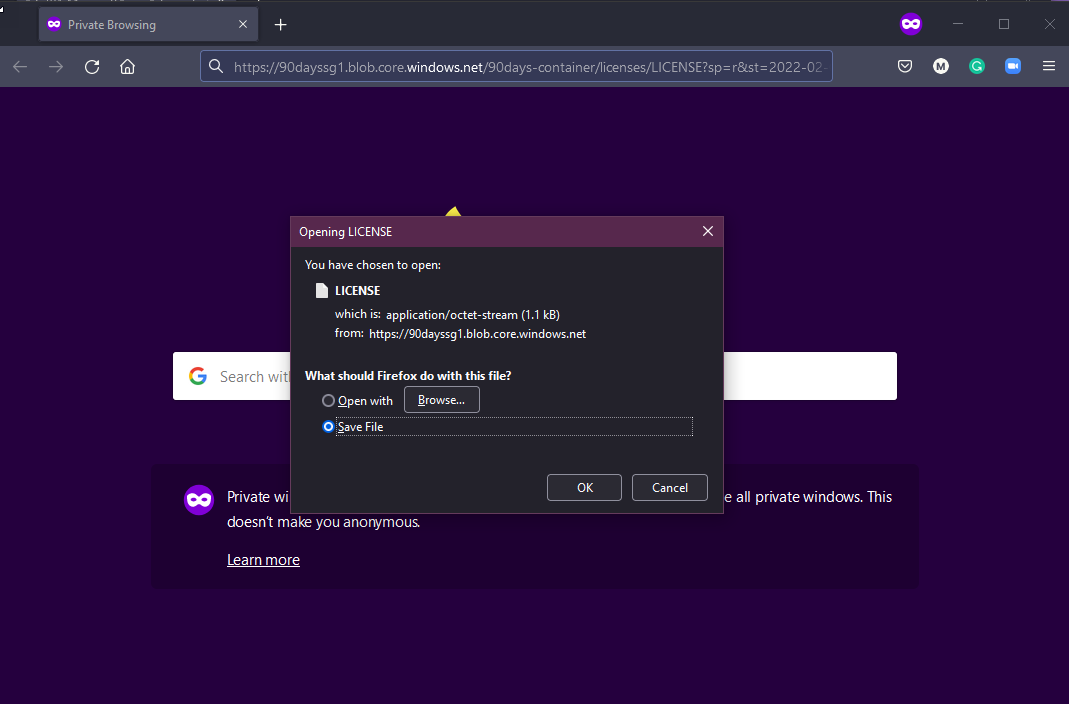Select the Open with radio option
Screen dimensions: 1069x704
click(x=329, y=401)
